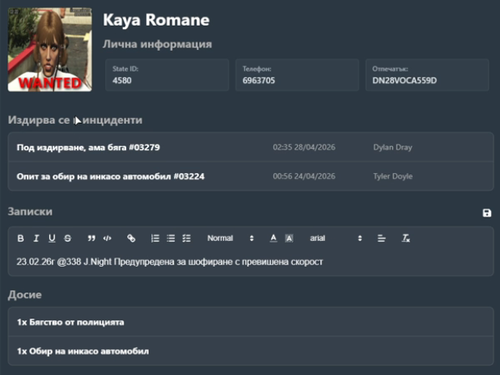
Task: Click officer name Dylan Dray
Action: pyautogui.click(x=393, y=147)
